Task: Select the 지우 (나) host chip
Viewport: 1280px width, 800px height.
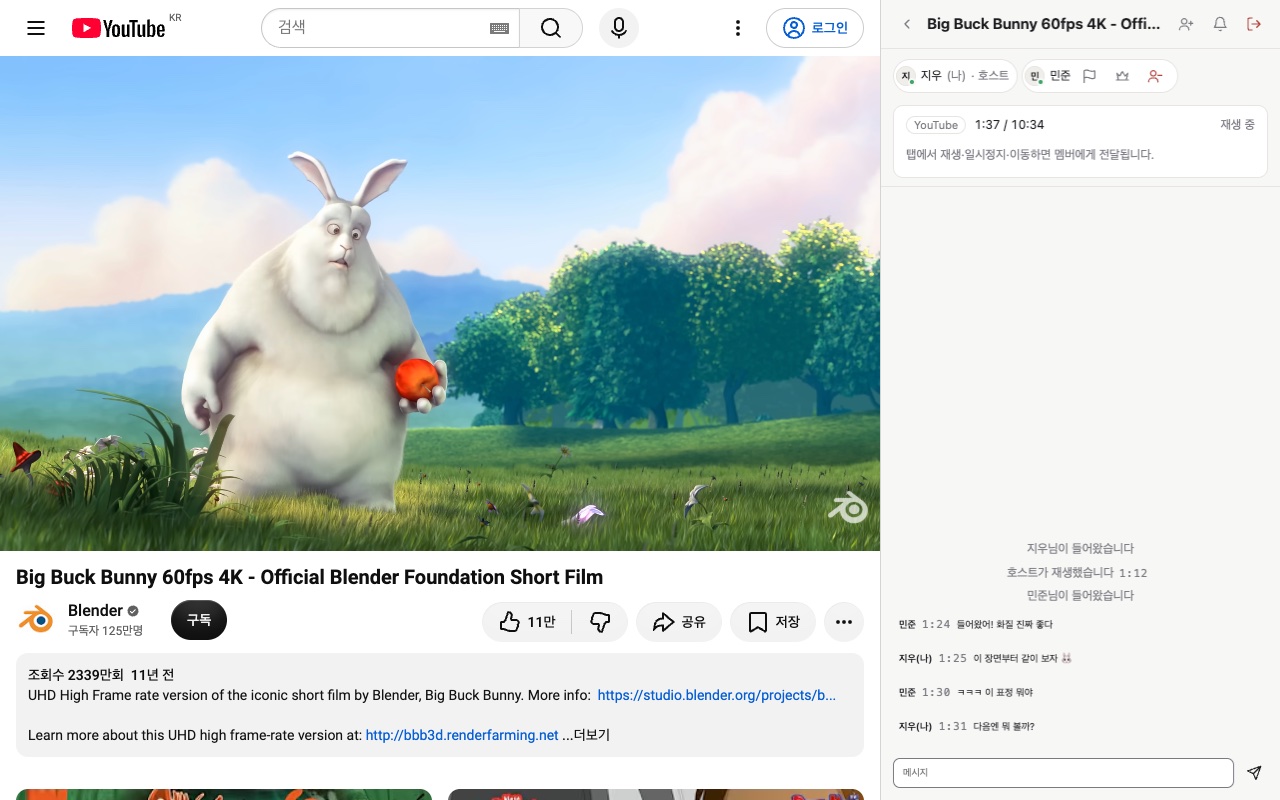Action: [x=955, y=76]
